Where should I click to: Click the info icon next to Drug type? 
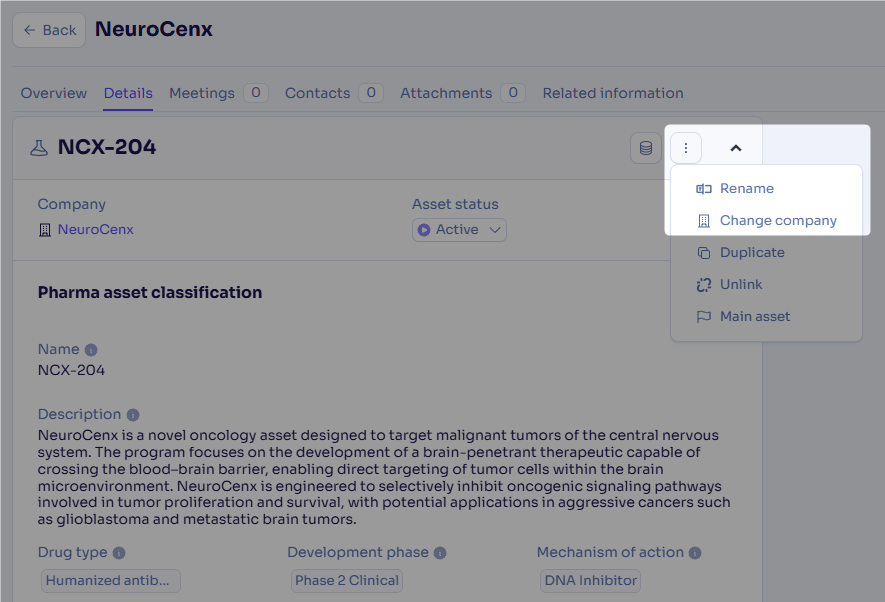(119, 553)
